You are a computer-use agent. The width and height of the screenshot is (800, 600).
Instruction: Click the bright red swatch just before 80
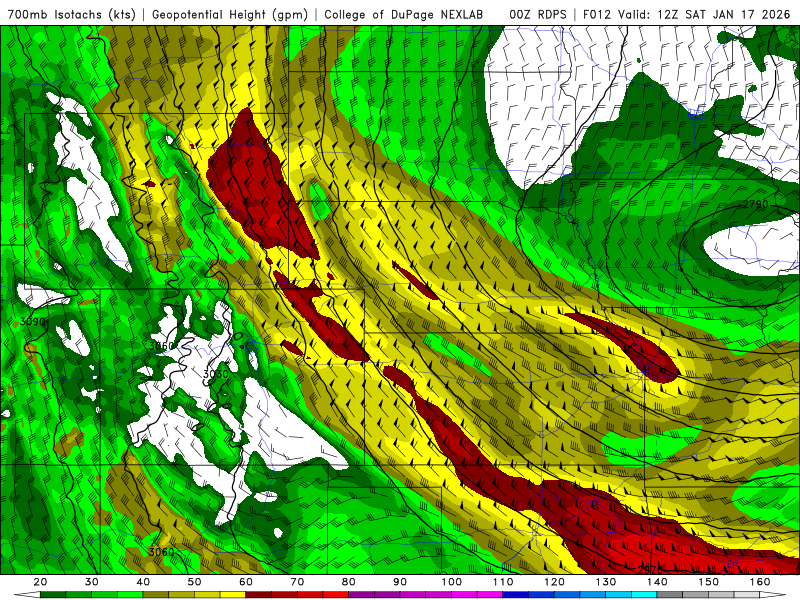point(336,595)
